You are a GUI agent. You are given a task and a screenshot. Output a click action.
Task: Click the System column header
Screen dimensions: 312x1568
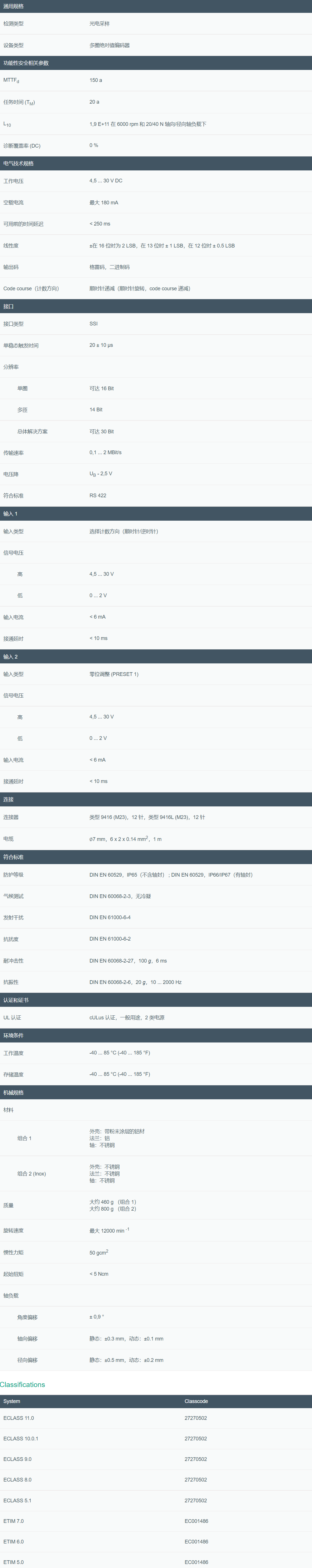pyautogui.click(x=12, y=1401)
